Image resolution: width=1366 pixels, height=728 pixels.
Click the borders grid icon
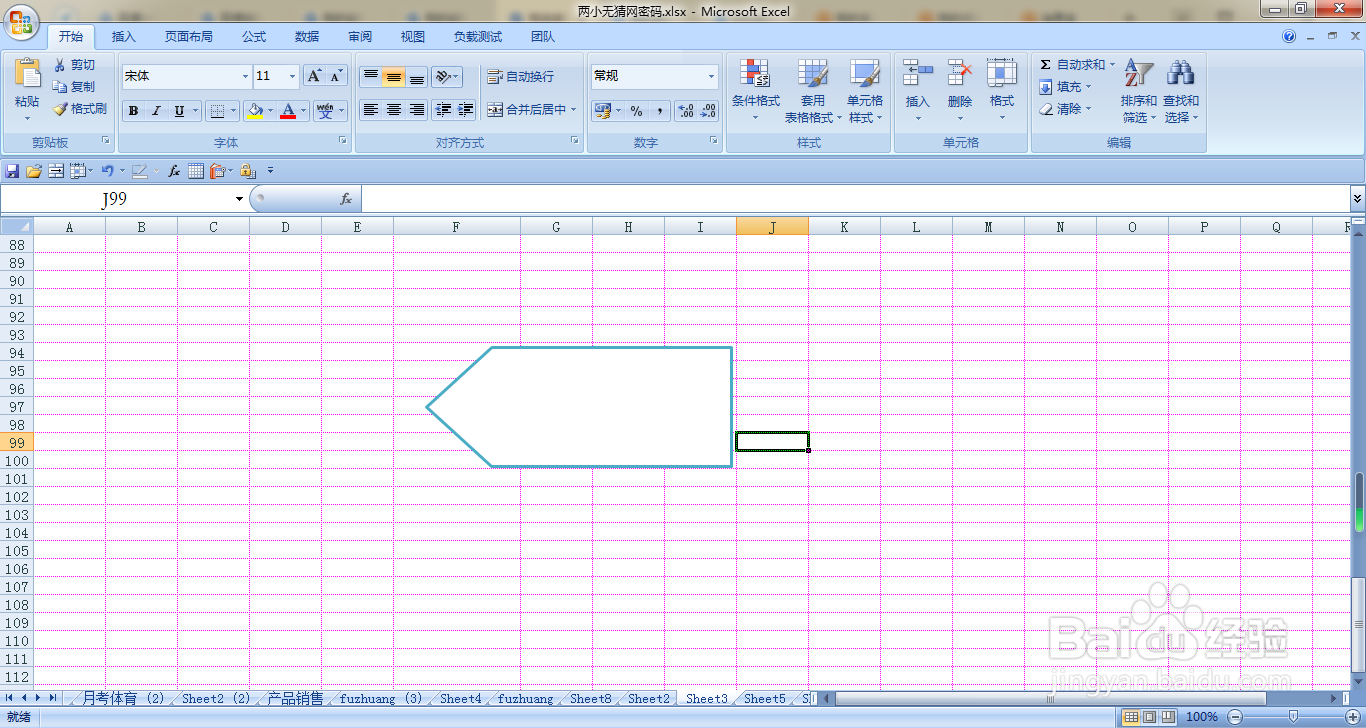click(x=217, y=111)
